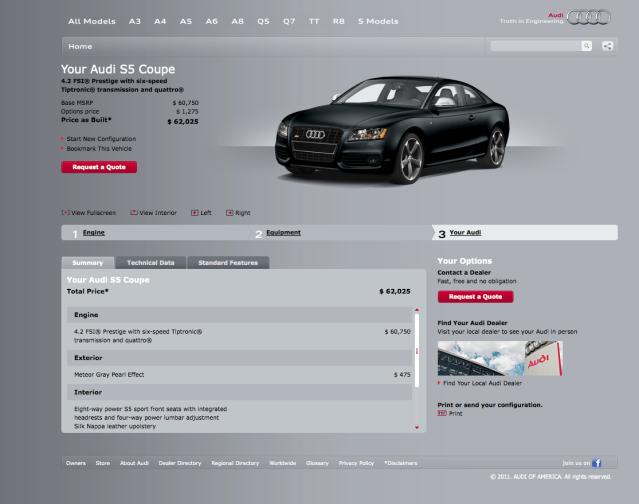Click the Engine section header
The image size is (639, 504).
pyautogui.click(x=240, y=315)
